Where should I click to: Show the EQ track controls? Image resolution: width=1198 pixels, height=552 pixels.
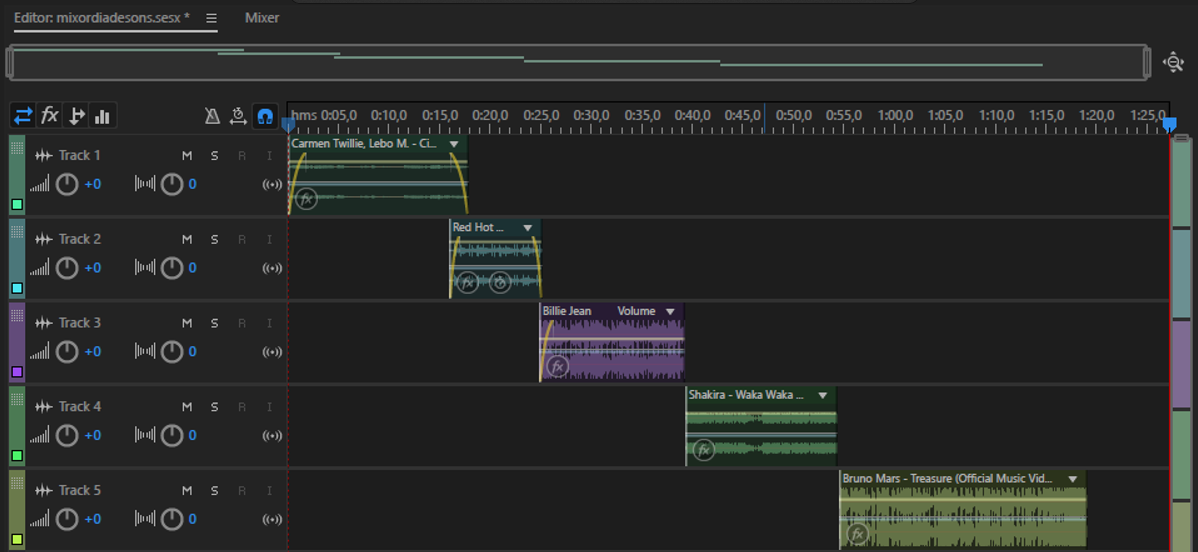(x=102, y=116)
